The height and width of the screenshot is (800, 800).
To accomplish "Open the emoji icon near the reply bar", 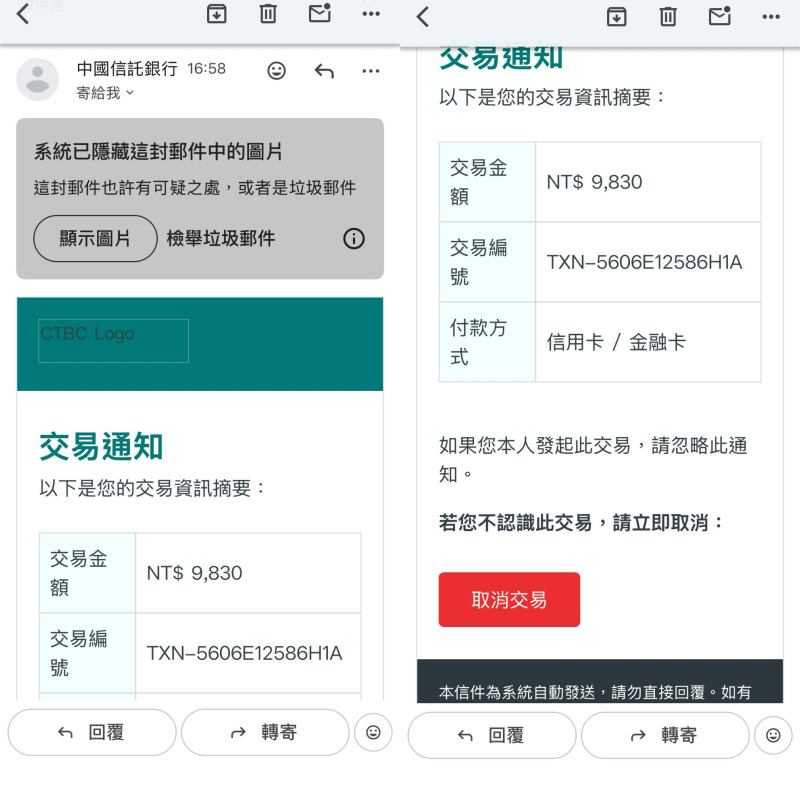I will coord(373,733).
